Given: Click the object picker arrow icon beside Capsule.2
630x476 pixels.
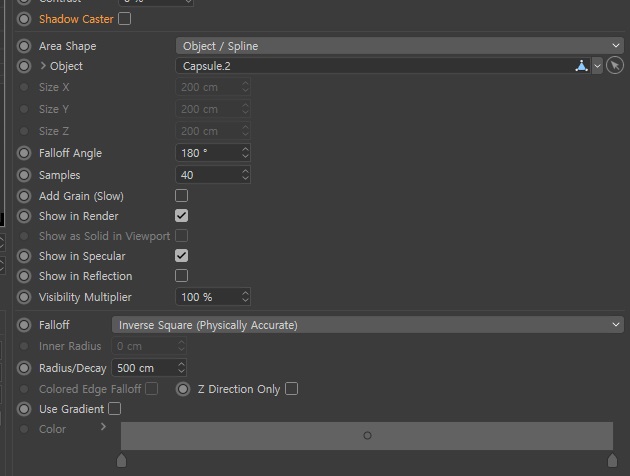Looking at the screenshot, I should [615, 65].
